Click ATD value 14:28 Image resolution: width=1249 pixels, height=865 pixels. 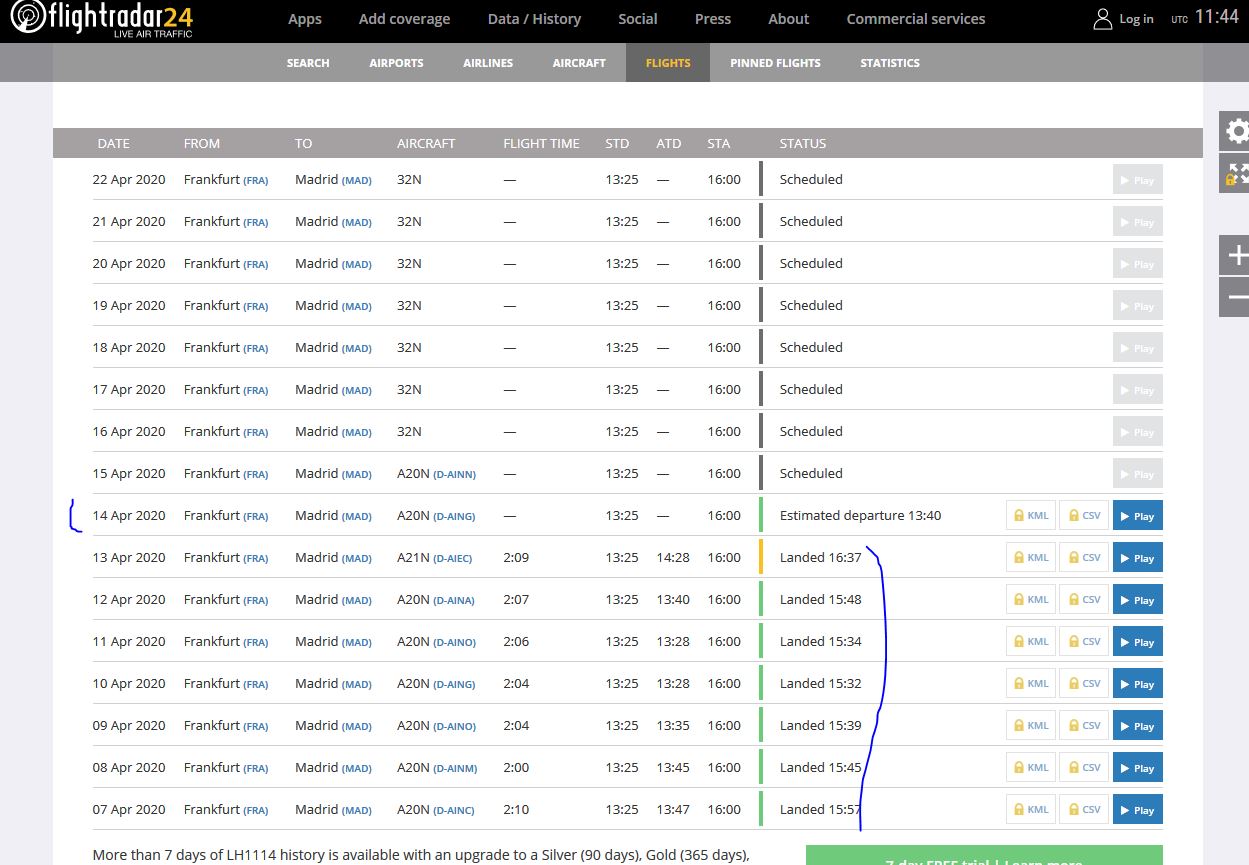(673, 558)
